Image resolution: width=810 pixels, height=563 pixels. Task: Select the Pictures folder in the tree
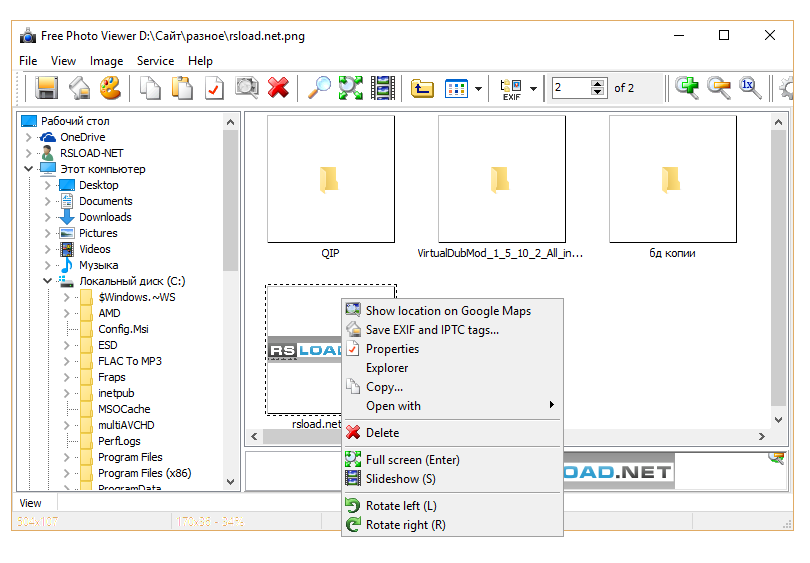tap(98, 233)
